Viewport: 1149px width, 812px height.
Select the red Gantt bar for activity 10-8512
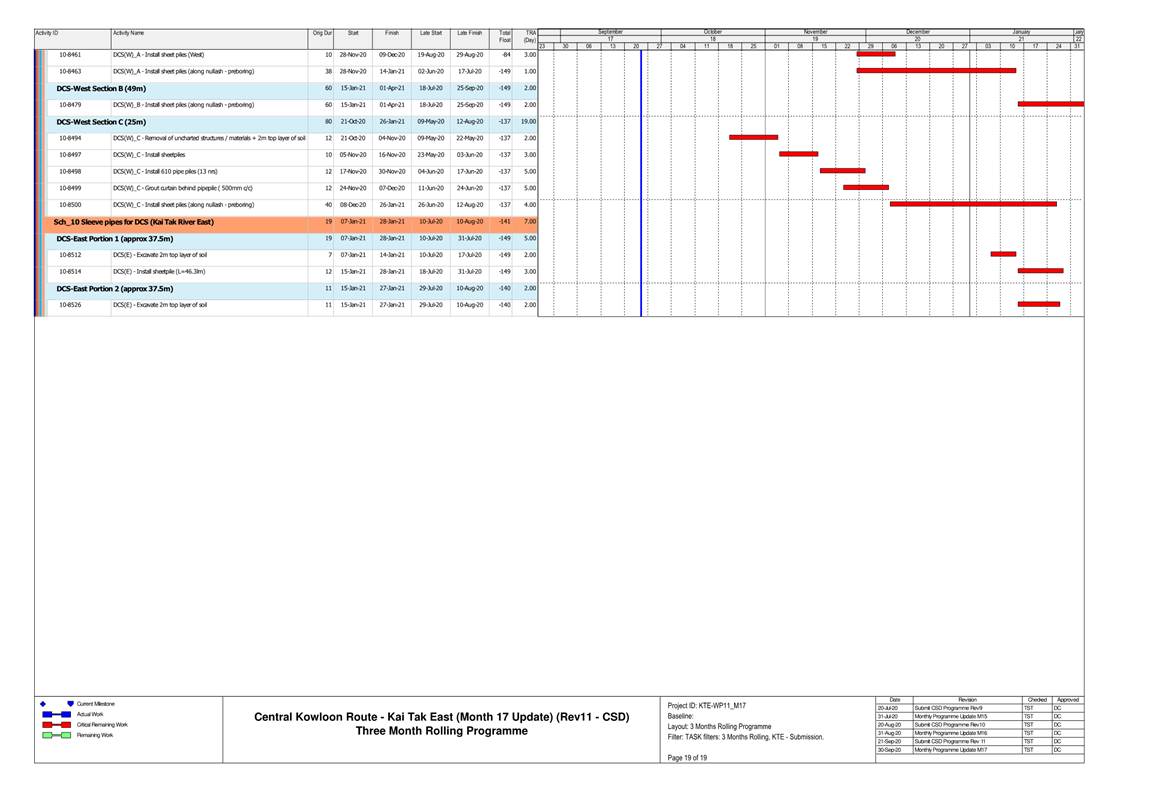pyautogui.click(x=1003, y=254)
